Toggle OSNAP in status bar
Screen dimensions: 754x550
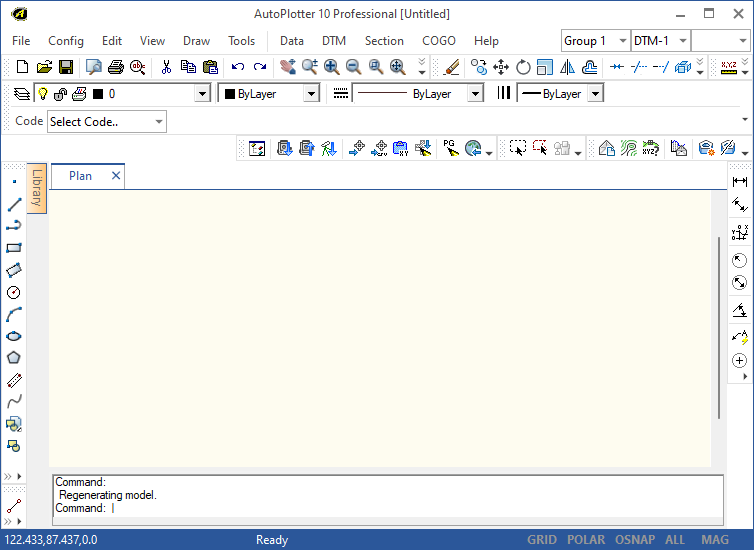click(635, 540)
